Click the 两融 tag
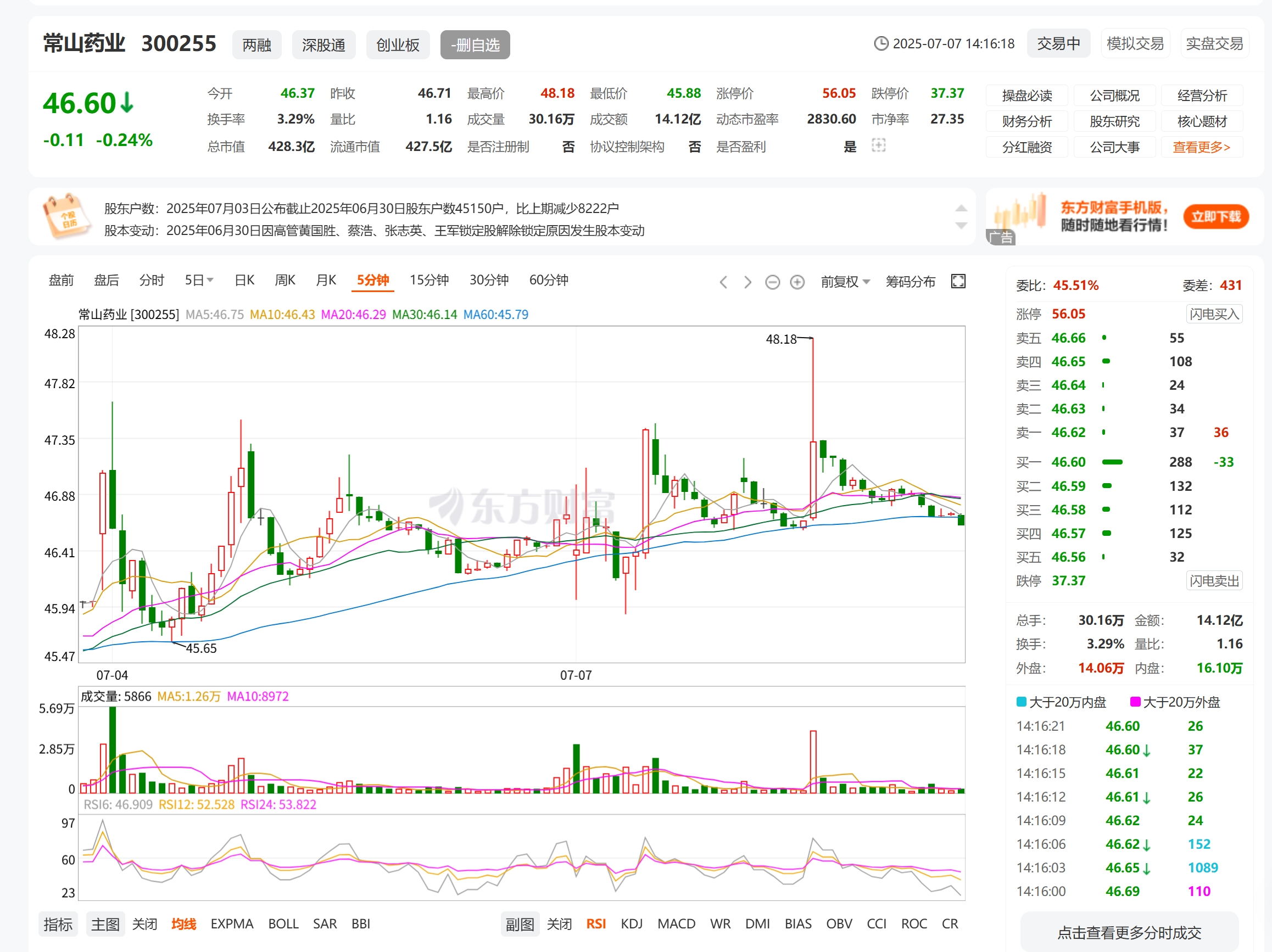This screenshot has height=952, width=1272. click(256, 45)
